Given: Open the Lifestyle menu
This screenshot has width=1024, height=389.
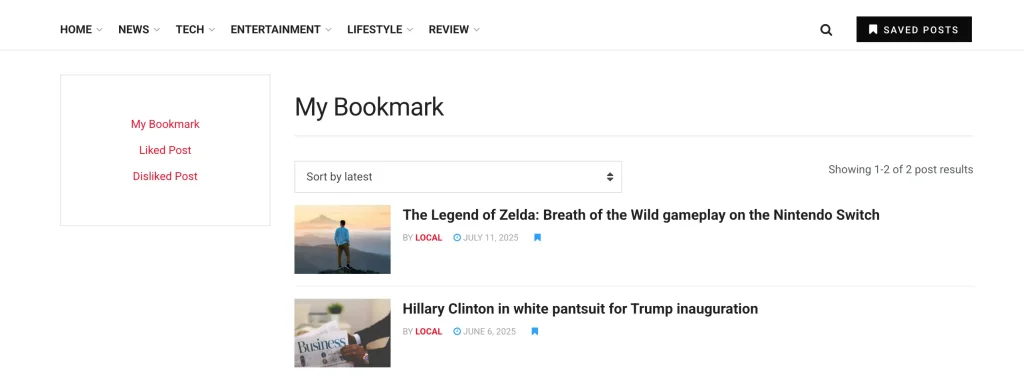Looking at the screenshot, I should tap(380, 29).
